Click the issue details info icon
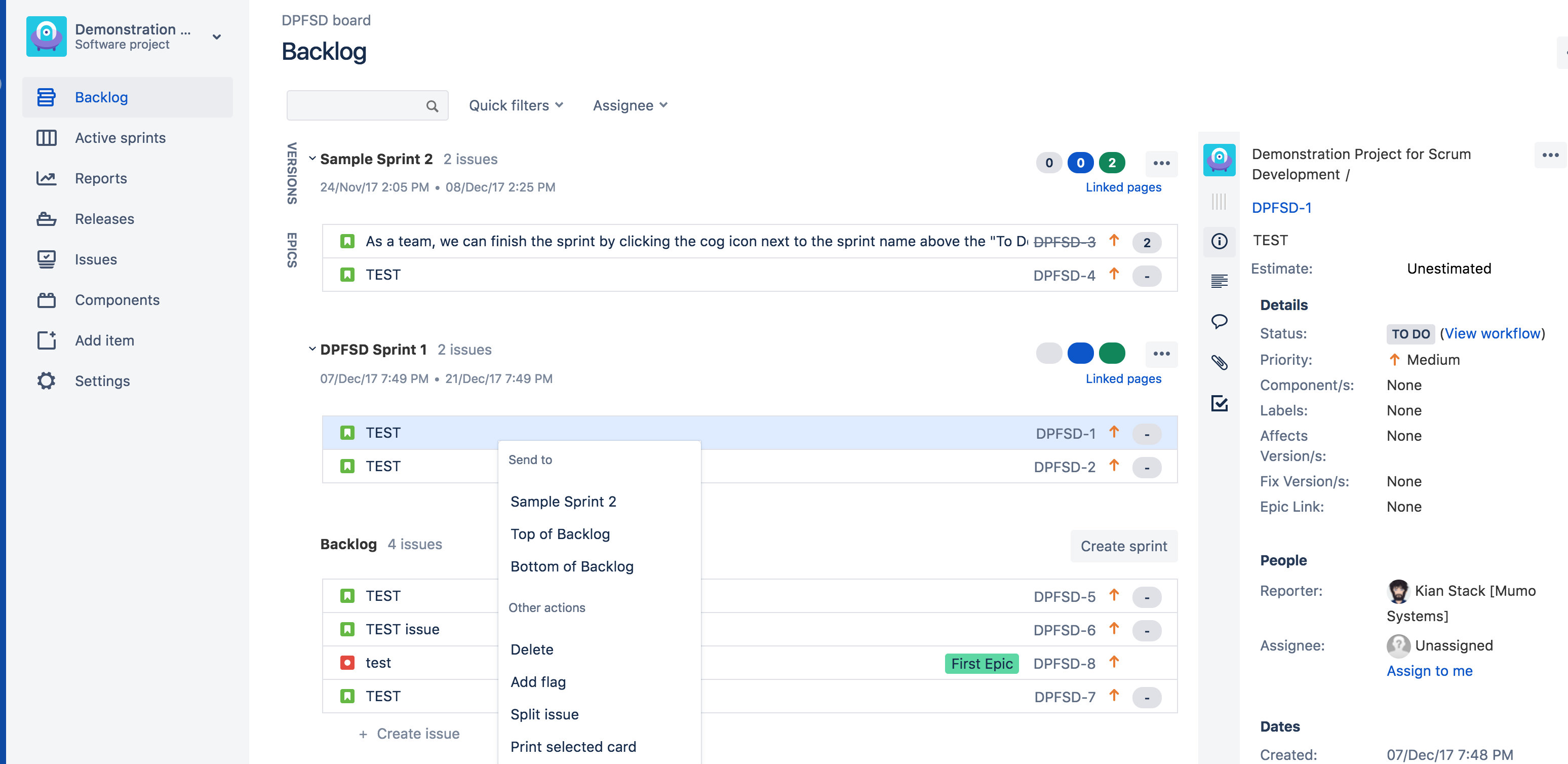Screen dimensions: 1568x764 [x=1219, y=241]
